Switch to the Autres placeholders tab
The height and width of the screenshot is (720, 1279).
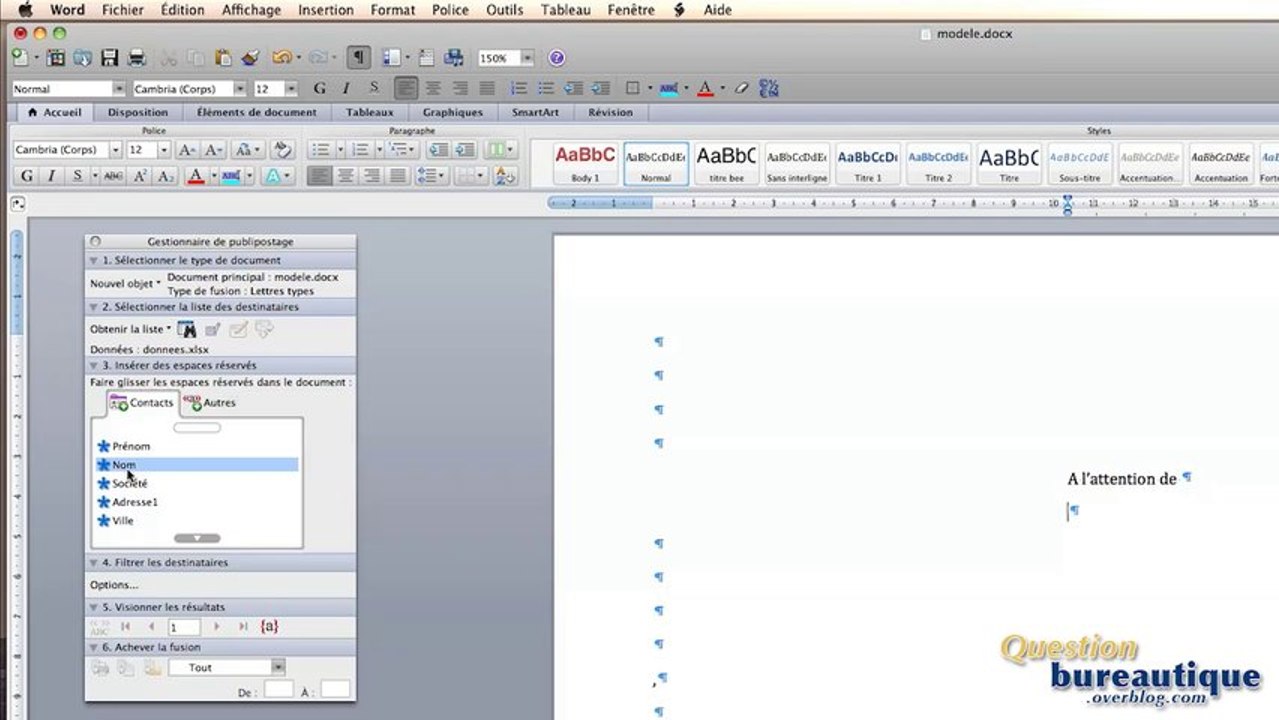[x=210, y=403]
